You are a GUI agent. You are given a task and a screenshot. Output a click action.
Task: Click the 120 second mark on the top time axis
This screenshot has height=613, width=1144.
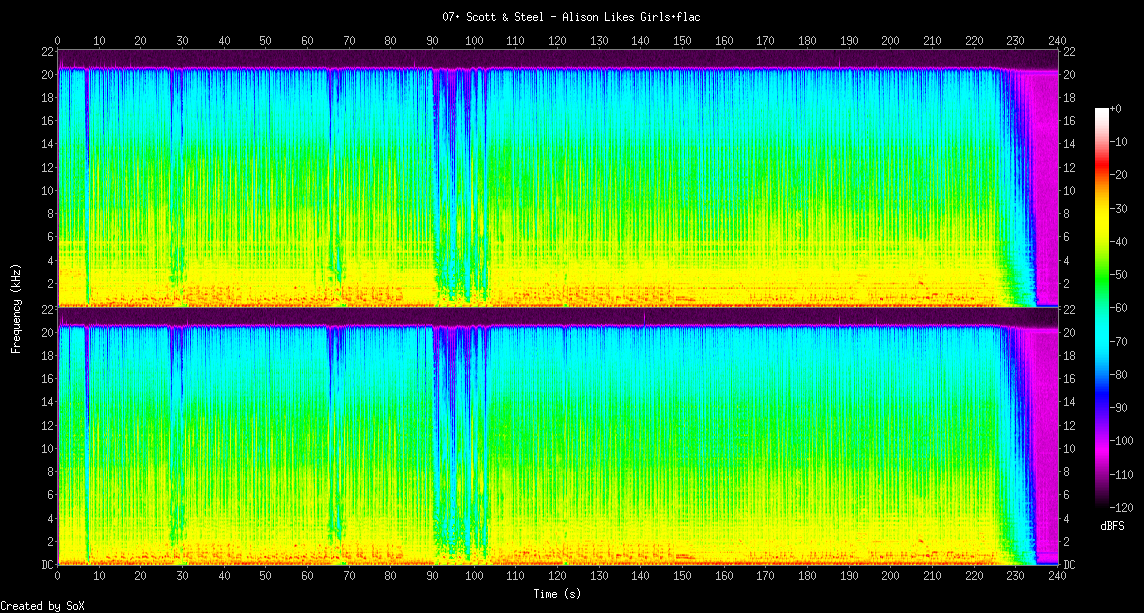(x=557, y=41)
